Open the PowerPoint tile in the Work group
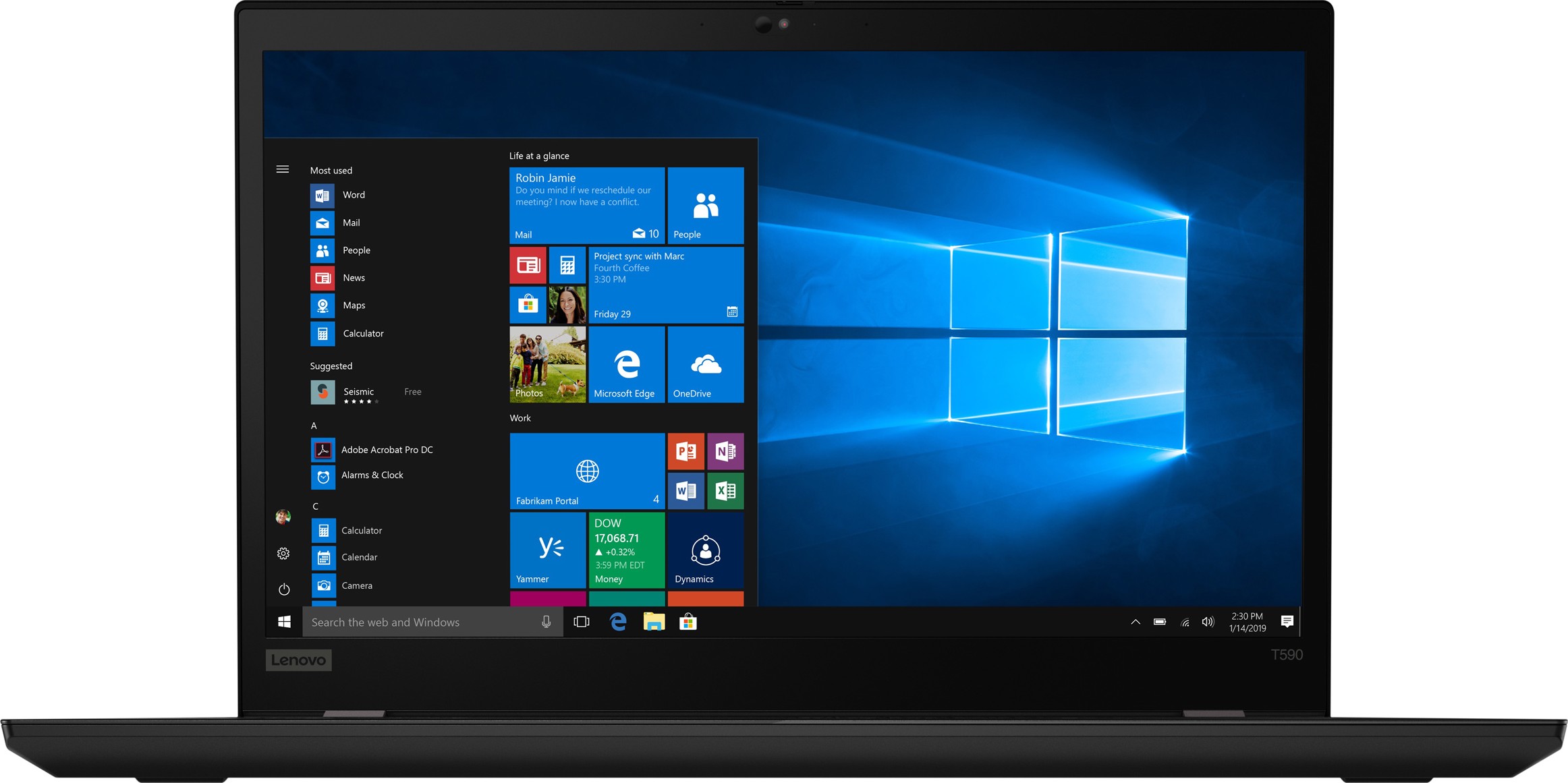Image resolution: width=1568 pixels, height=783 pixels. pyautogui.click(x=685, y=451)
